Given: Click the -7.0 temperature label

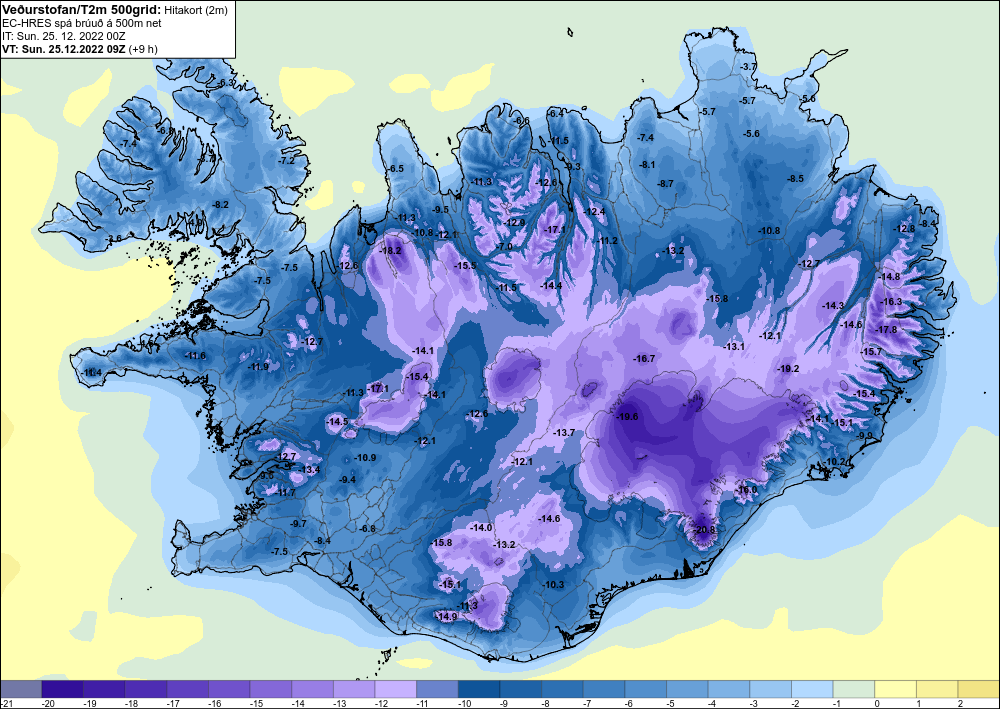Looking at the screenshot, I should click(504, 247).
